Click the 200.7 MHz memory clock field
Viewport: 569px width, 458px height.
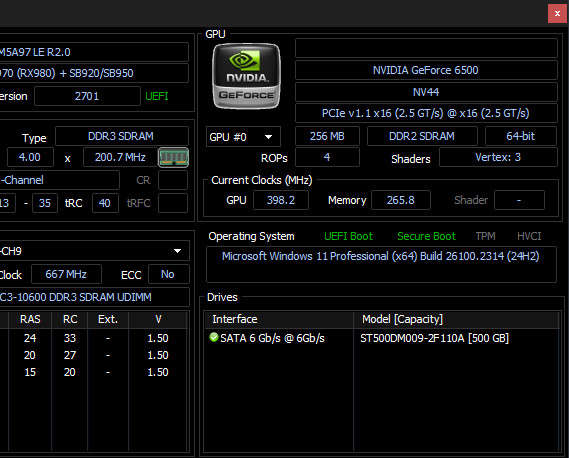pyautogui.click(x=120, y=157)
